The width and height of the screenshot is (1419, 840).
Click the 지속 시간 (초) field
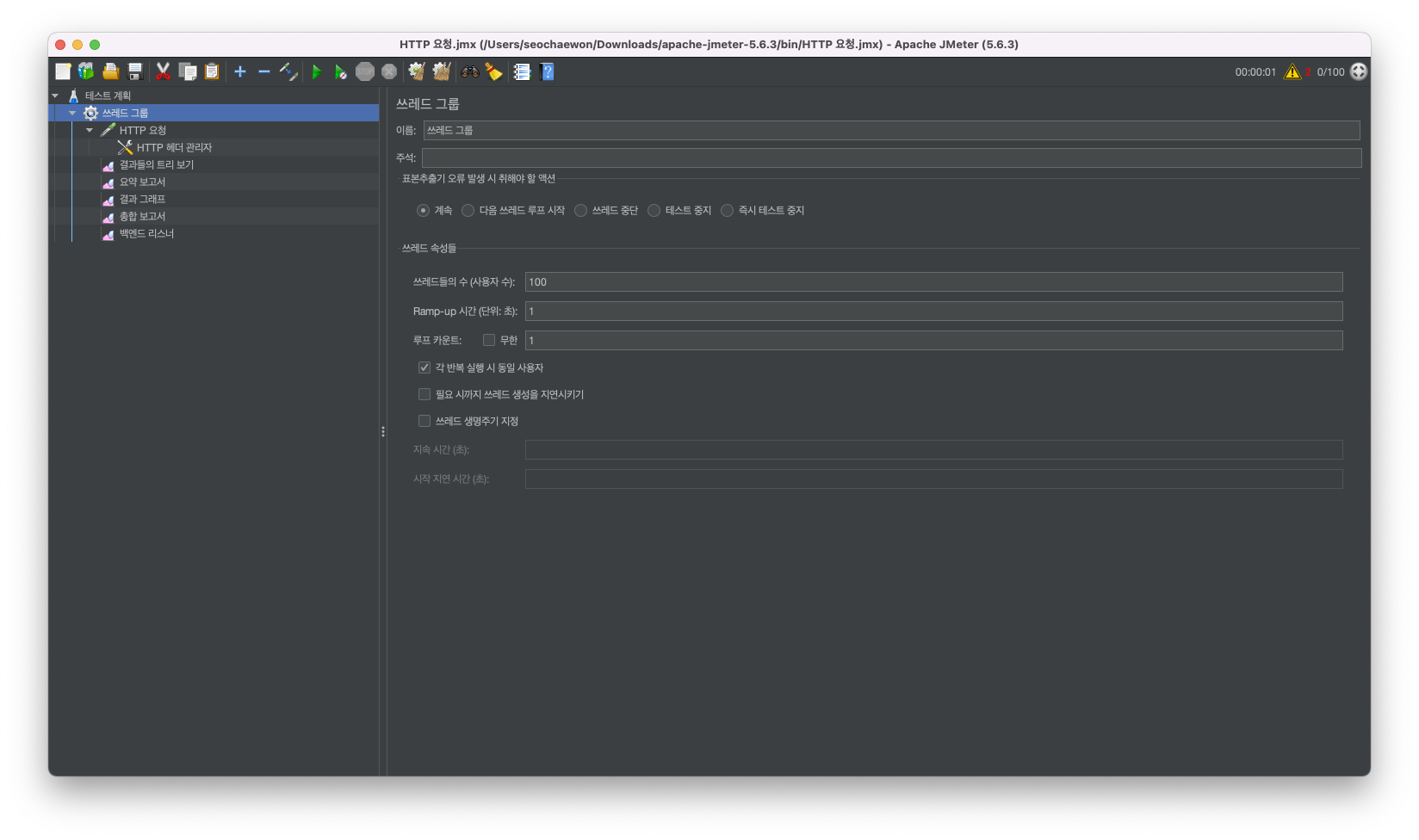[x=933, y=449]
